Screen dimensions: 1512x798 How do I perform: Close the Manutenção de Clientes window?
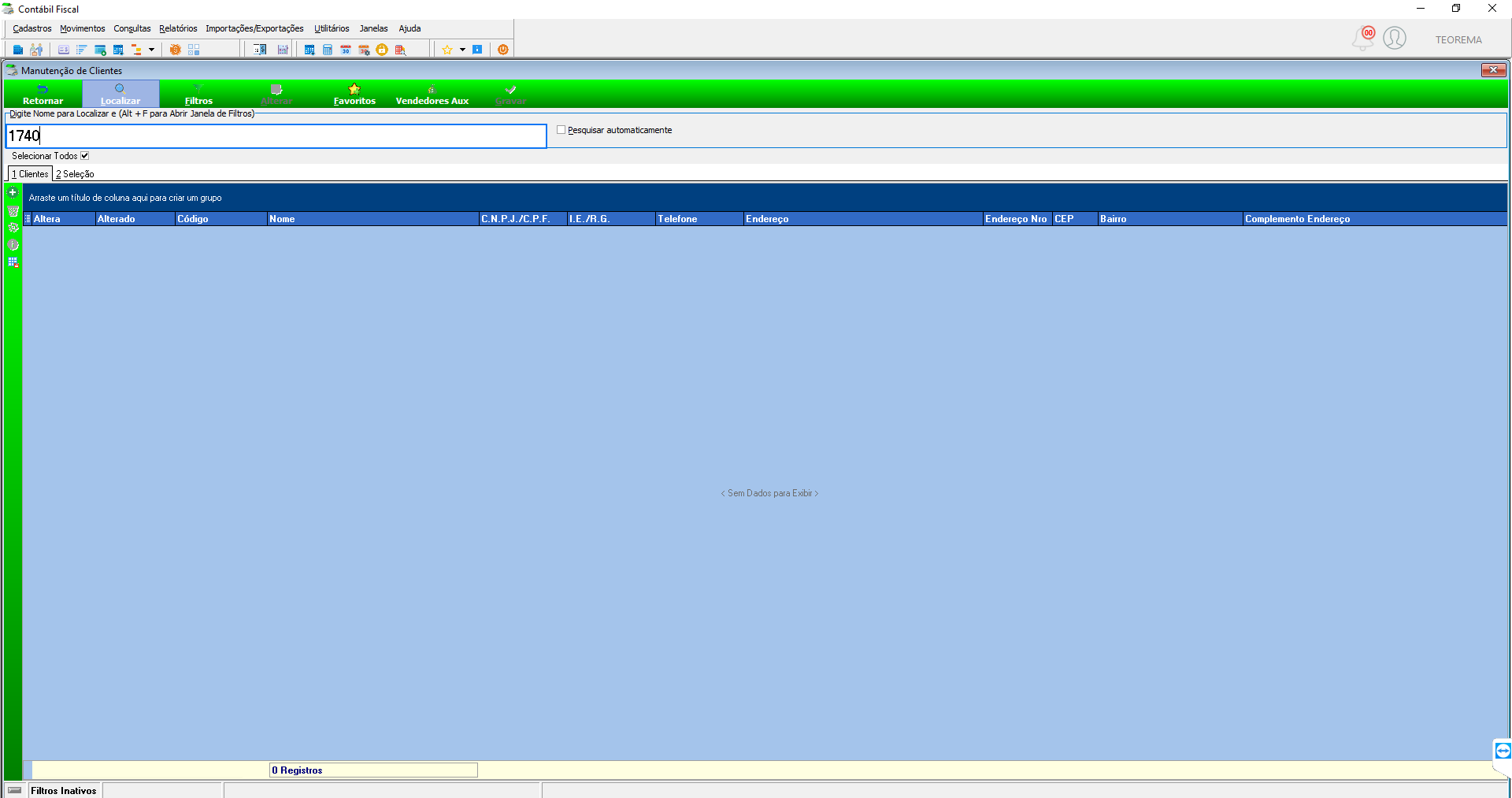tap(1493, 70)
